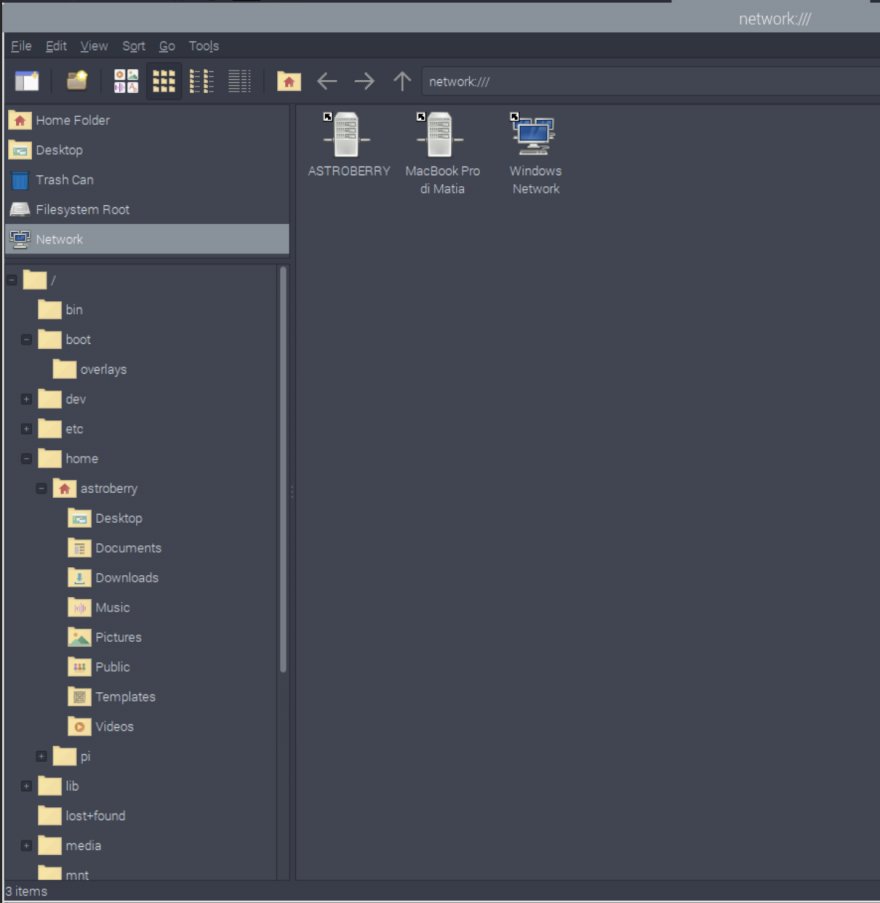Navigate forward with the right arrow
This screenshot has height=903, width=880.
[365, 81]
